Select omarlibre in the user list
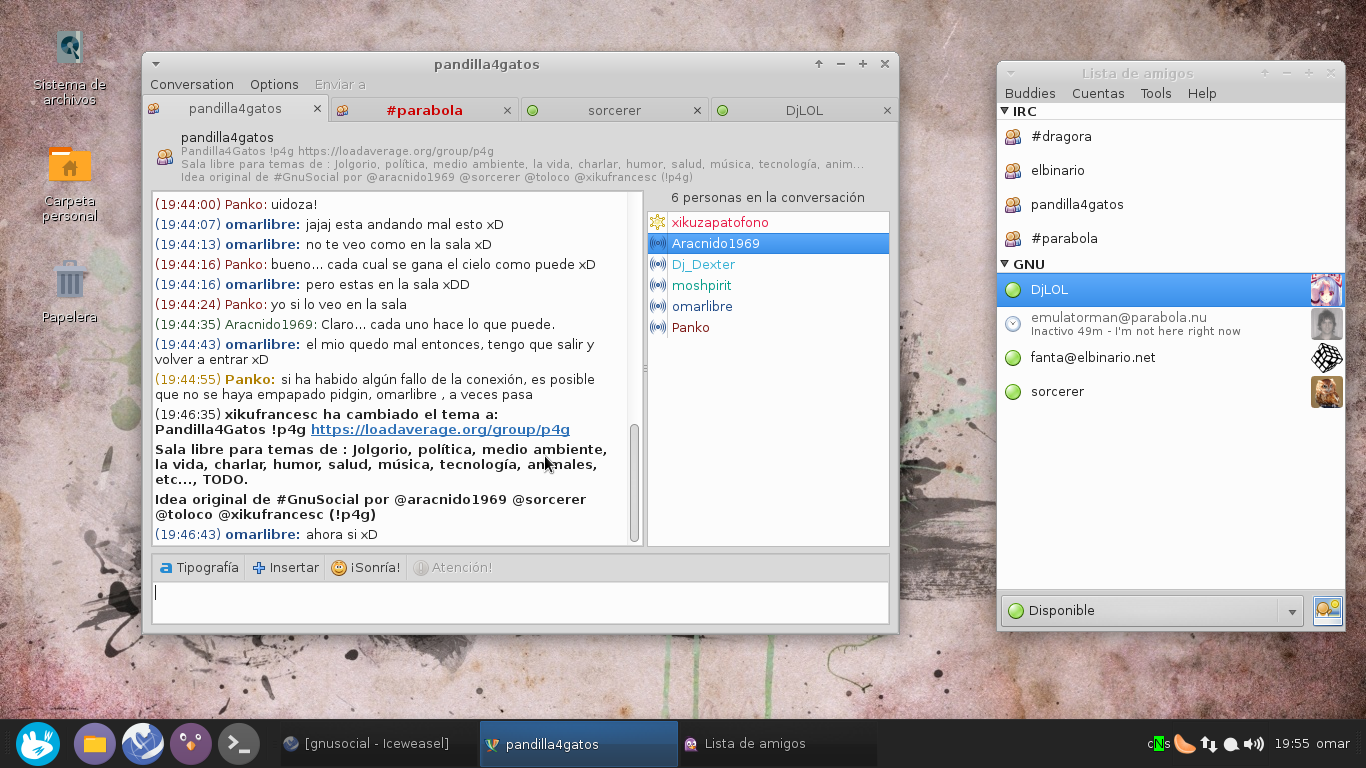 [x=768, y=306]
